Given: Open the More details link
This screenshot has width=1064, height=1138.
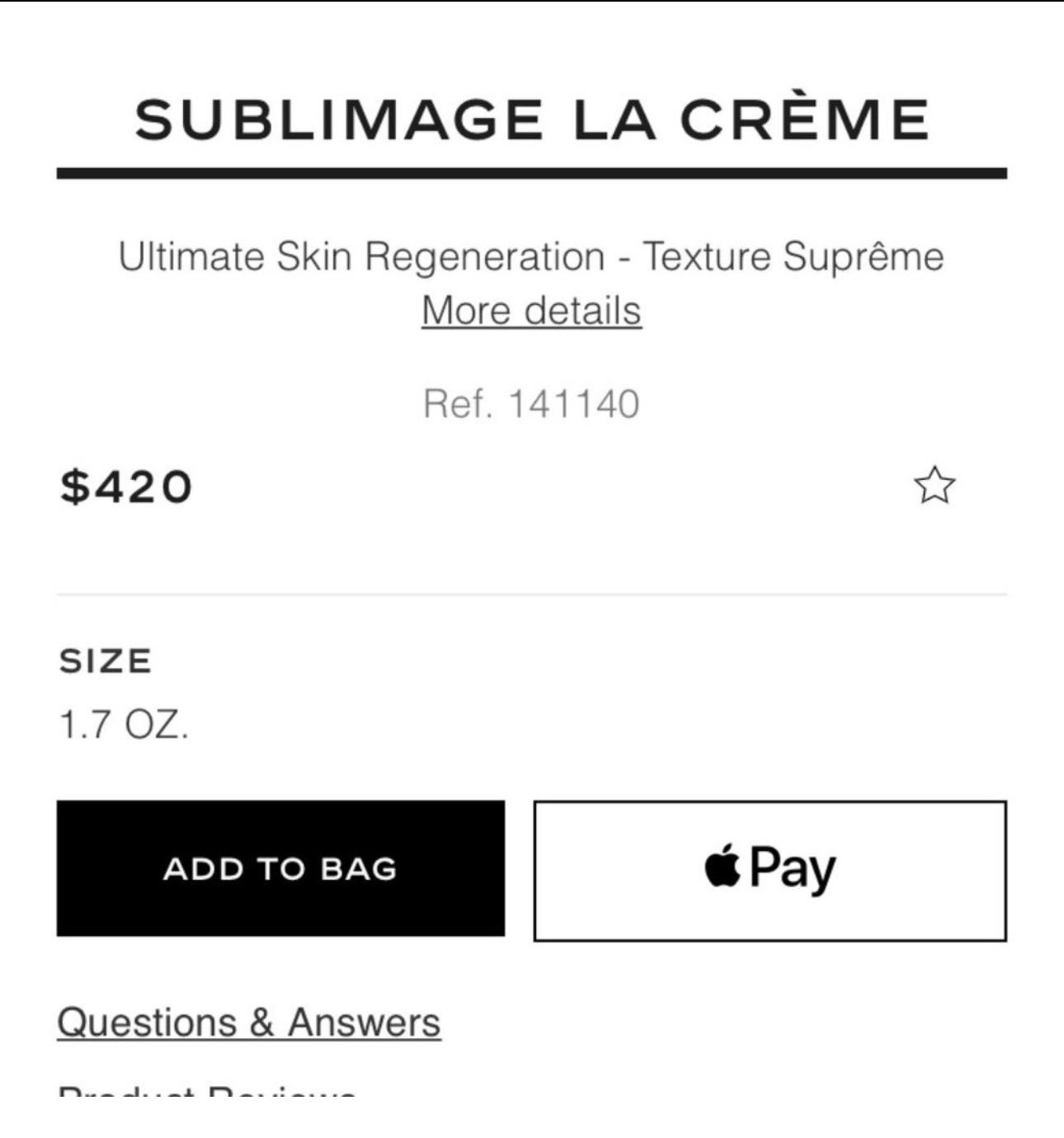Looking at the screenshot, I should click(x=531, y=311).
